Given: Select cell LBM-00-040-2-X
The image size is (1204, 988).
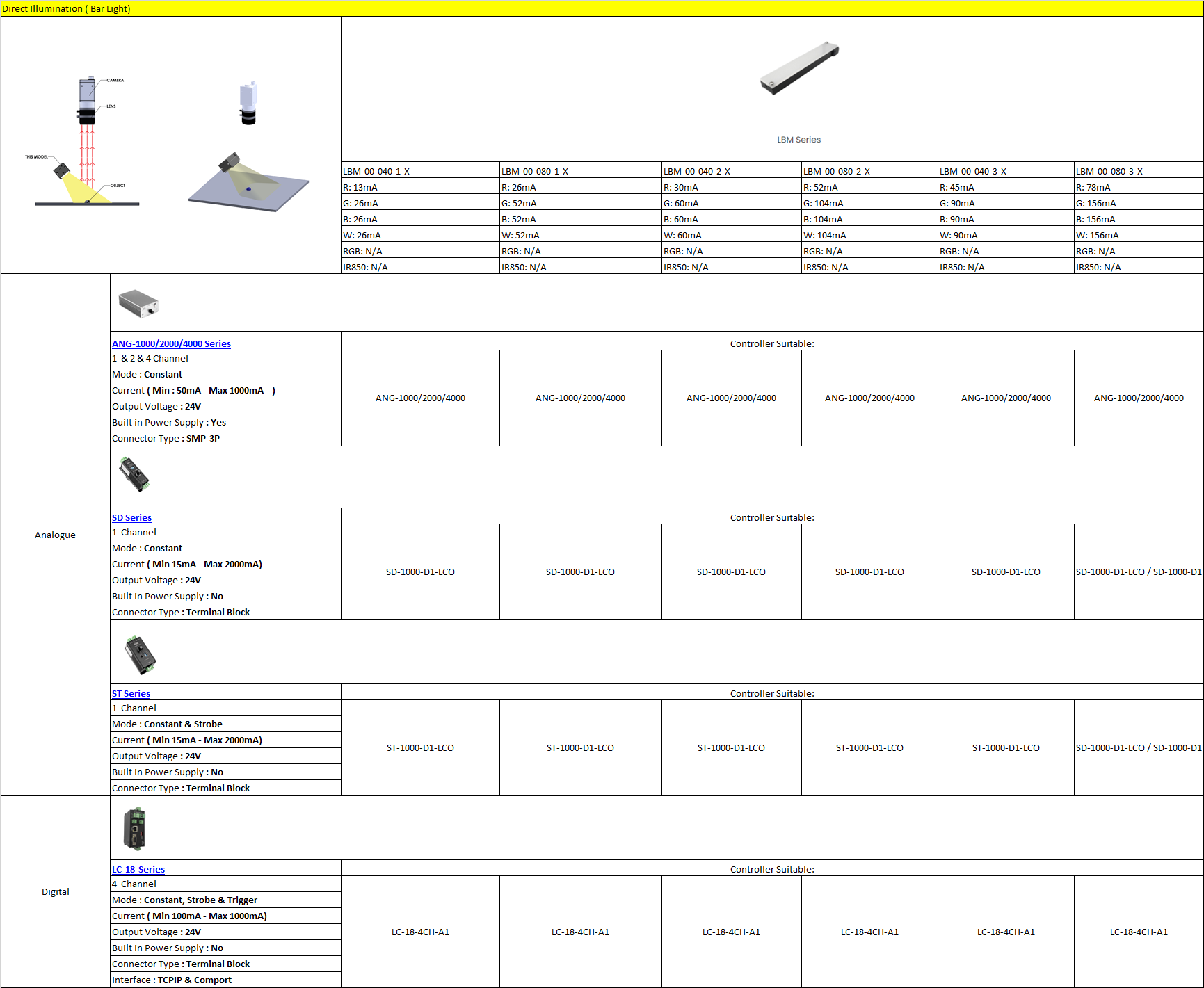Looking at the screenshot, I should tap(731, 171).
